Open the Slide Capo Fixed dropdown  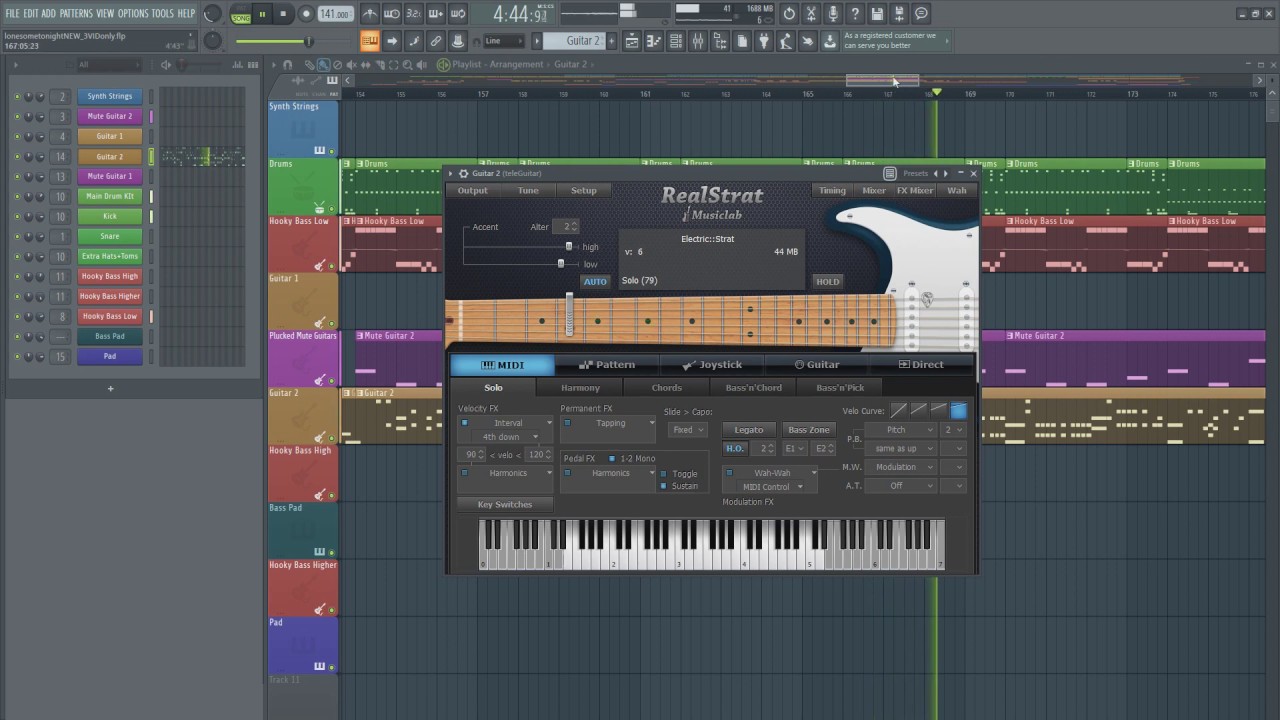point(688,430)
